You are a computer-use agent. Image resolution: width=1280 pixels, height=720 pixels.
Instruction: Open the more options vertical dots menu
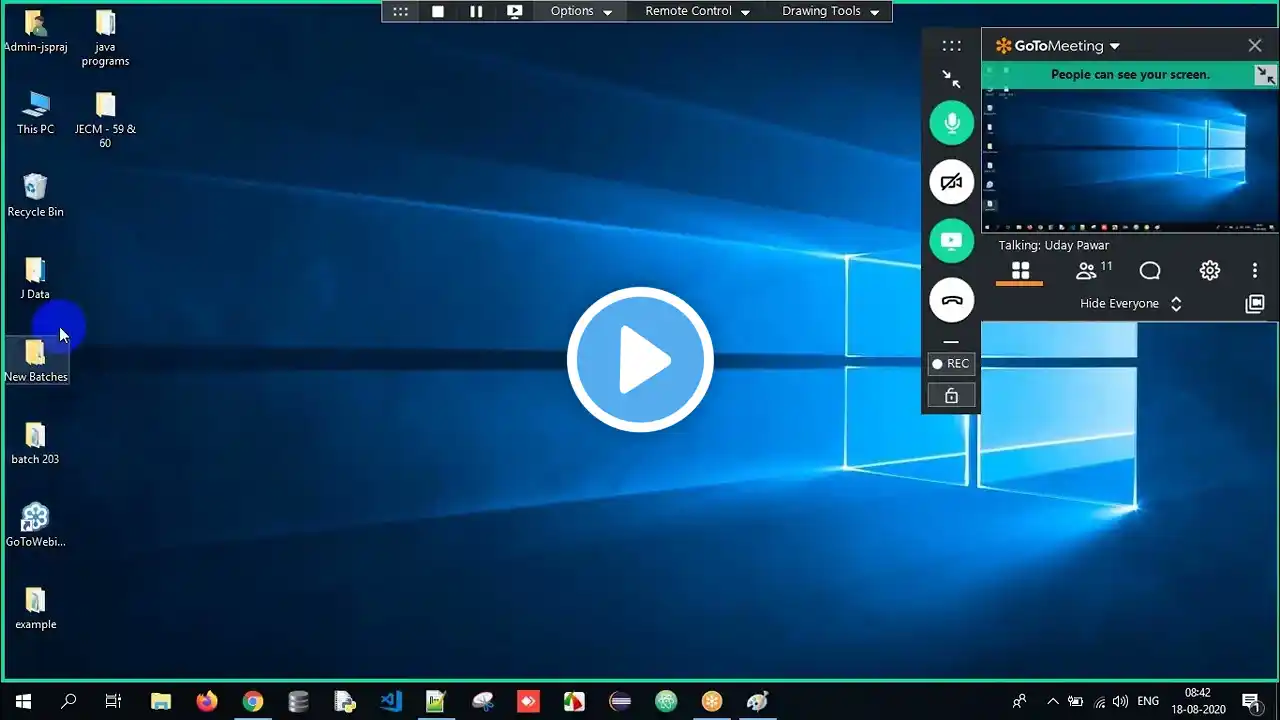coord(1255,271)
